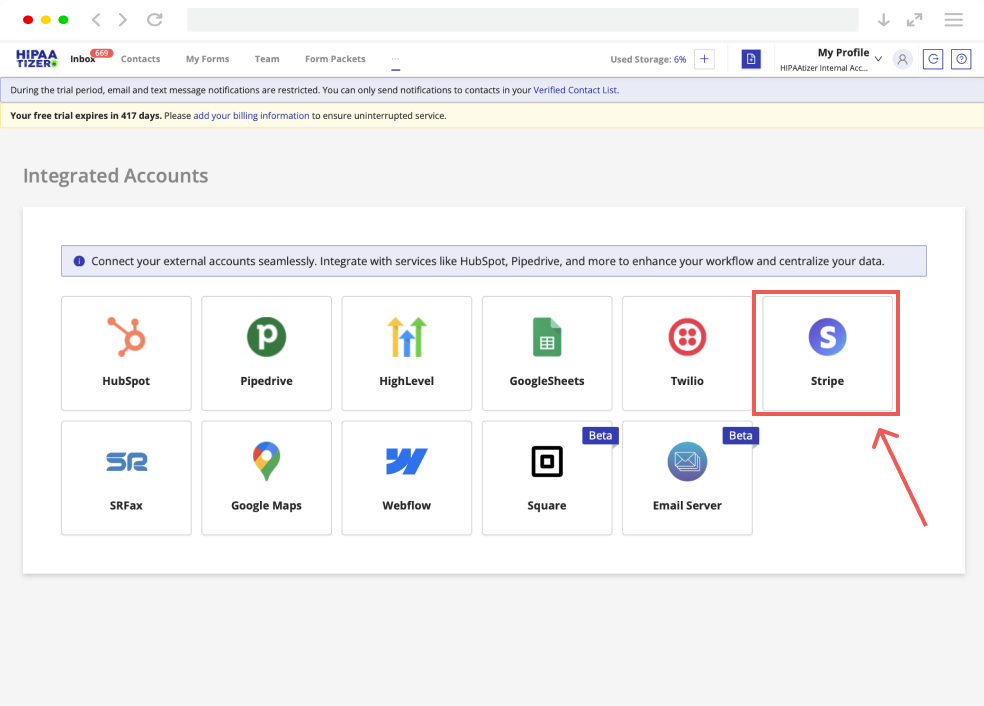984x706 pixels.
Task: Click the Beta badge on Square
Action: pos(601,436)
